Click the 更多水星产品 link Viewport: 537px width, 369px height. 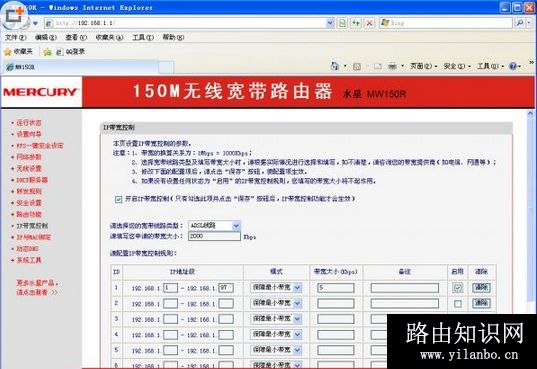37,287
